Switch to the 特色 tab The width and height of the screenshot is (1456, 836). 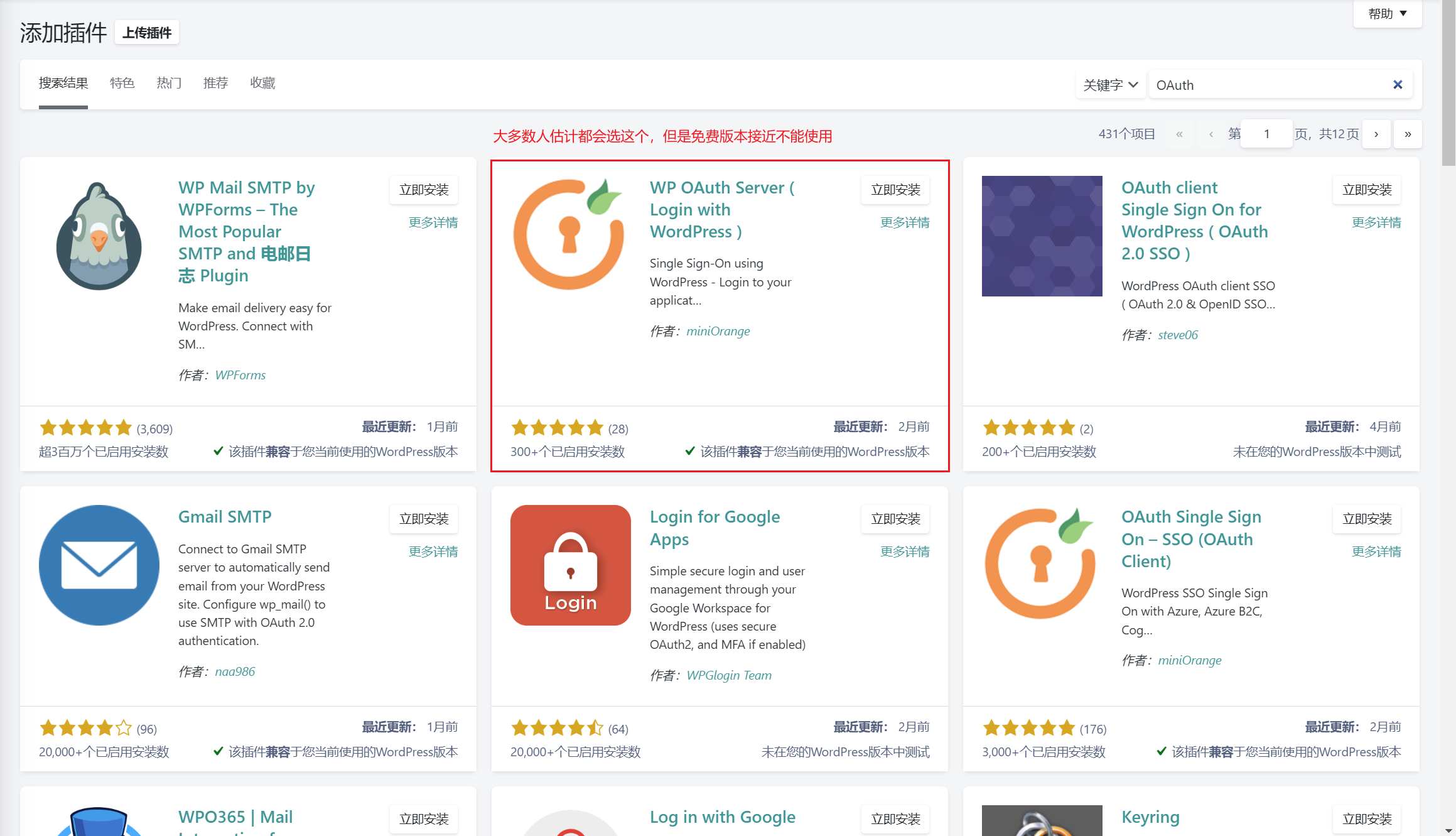click(122, 83)
